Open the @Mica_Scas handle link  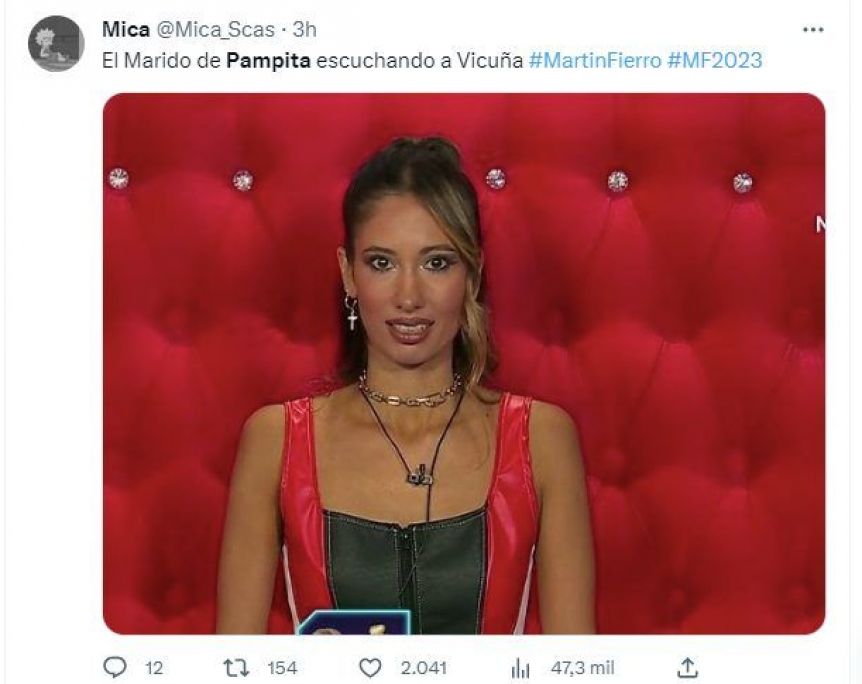216,30
